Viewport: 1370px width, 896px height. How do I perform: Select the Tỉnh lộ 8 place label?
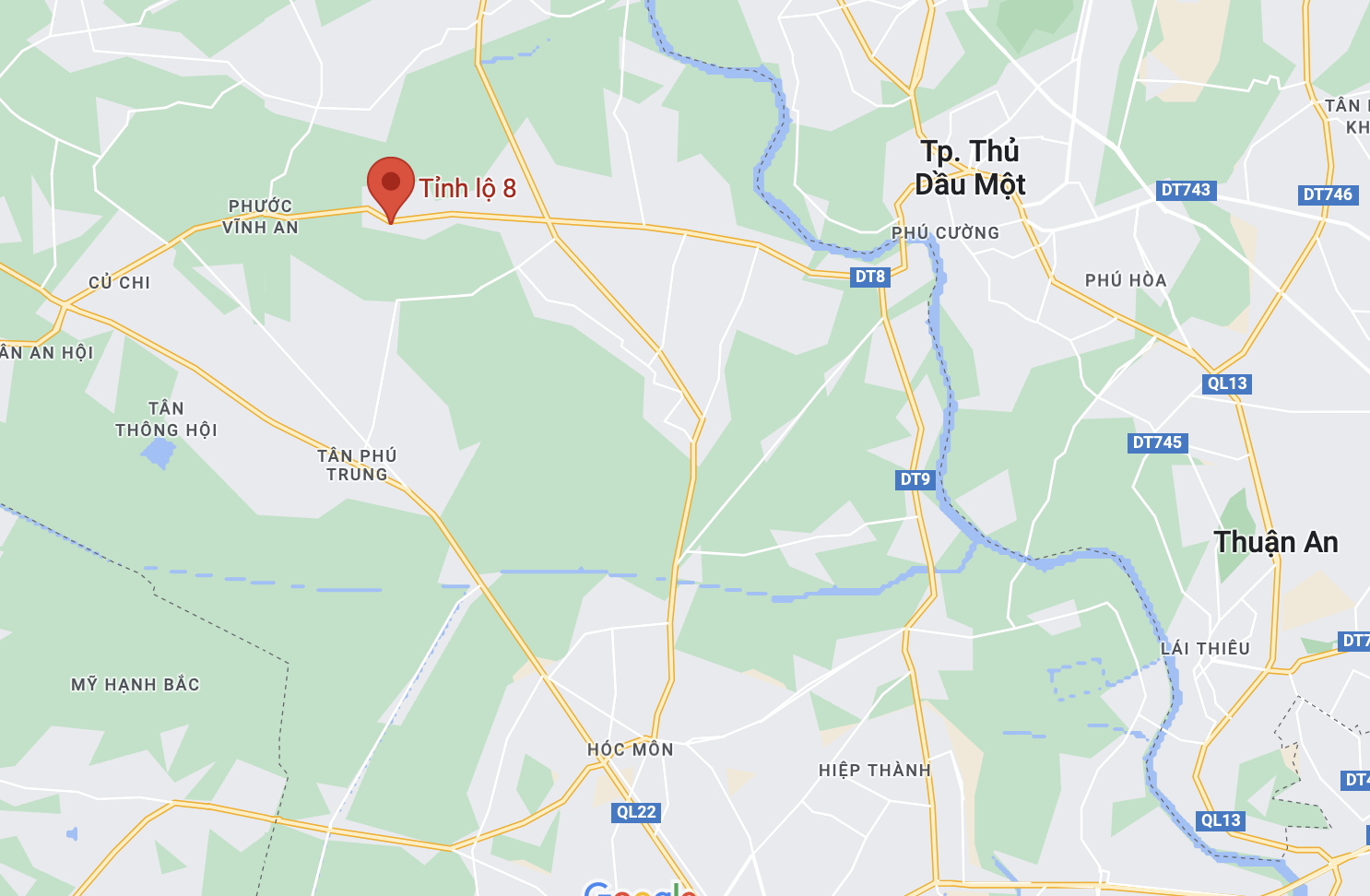click(467, 189)
